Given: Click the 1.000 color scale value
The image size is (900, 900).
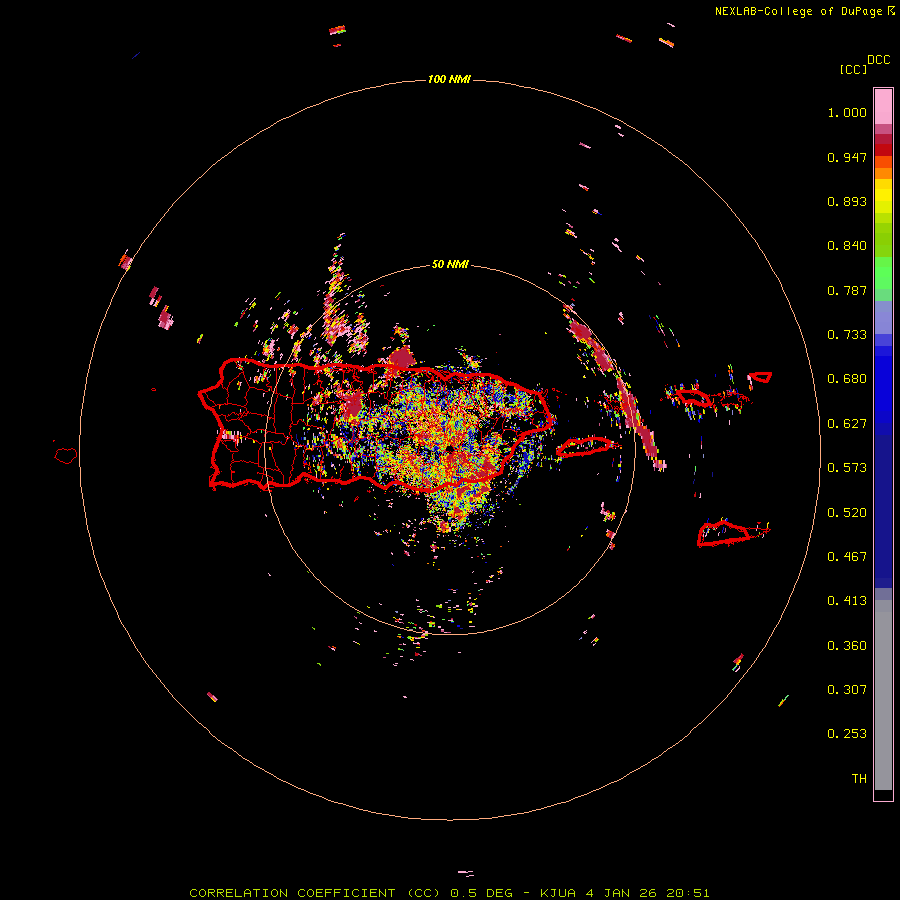Looking at the screenshot, I should pos(847,112).
